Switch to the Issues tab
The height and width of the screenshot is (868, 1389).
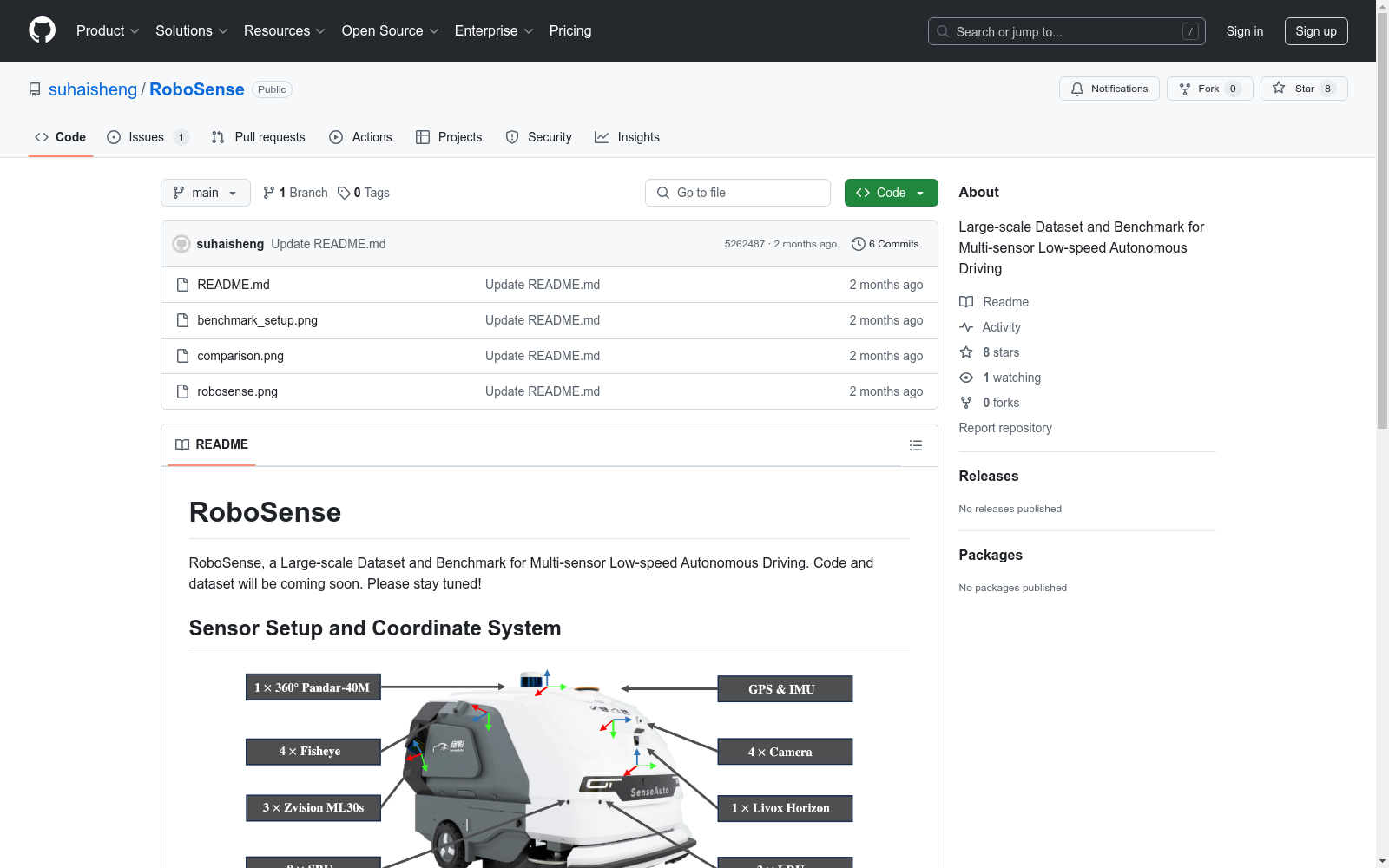pos(148,137)
